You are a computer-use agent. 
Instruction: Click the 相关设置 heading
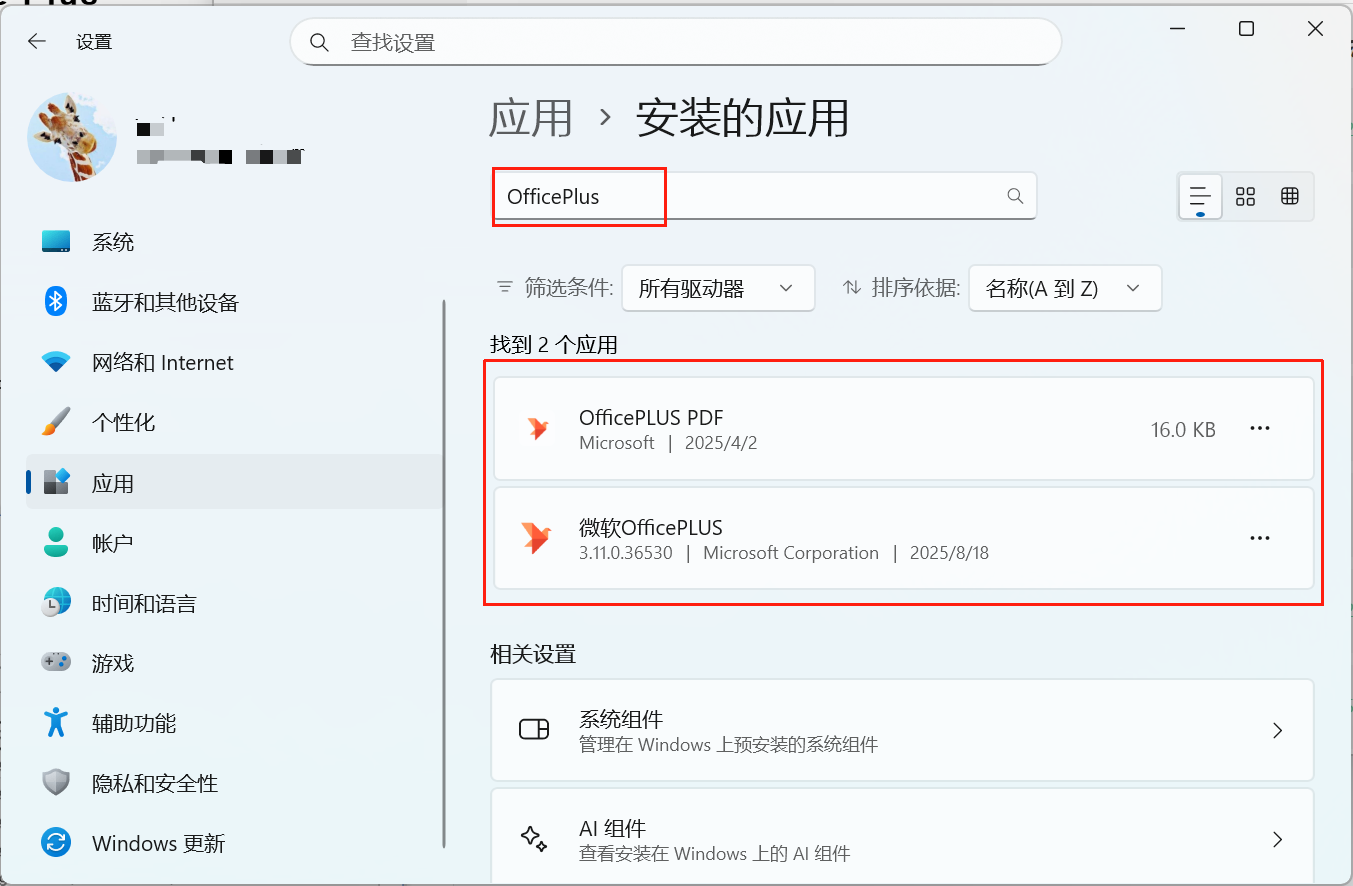click(x=533, y=654)
